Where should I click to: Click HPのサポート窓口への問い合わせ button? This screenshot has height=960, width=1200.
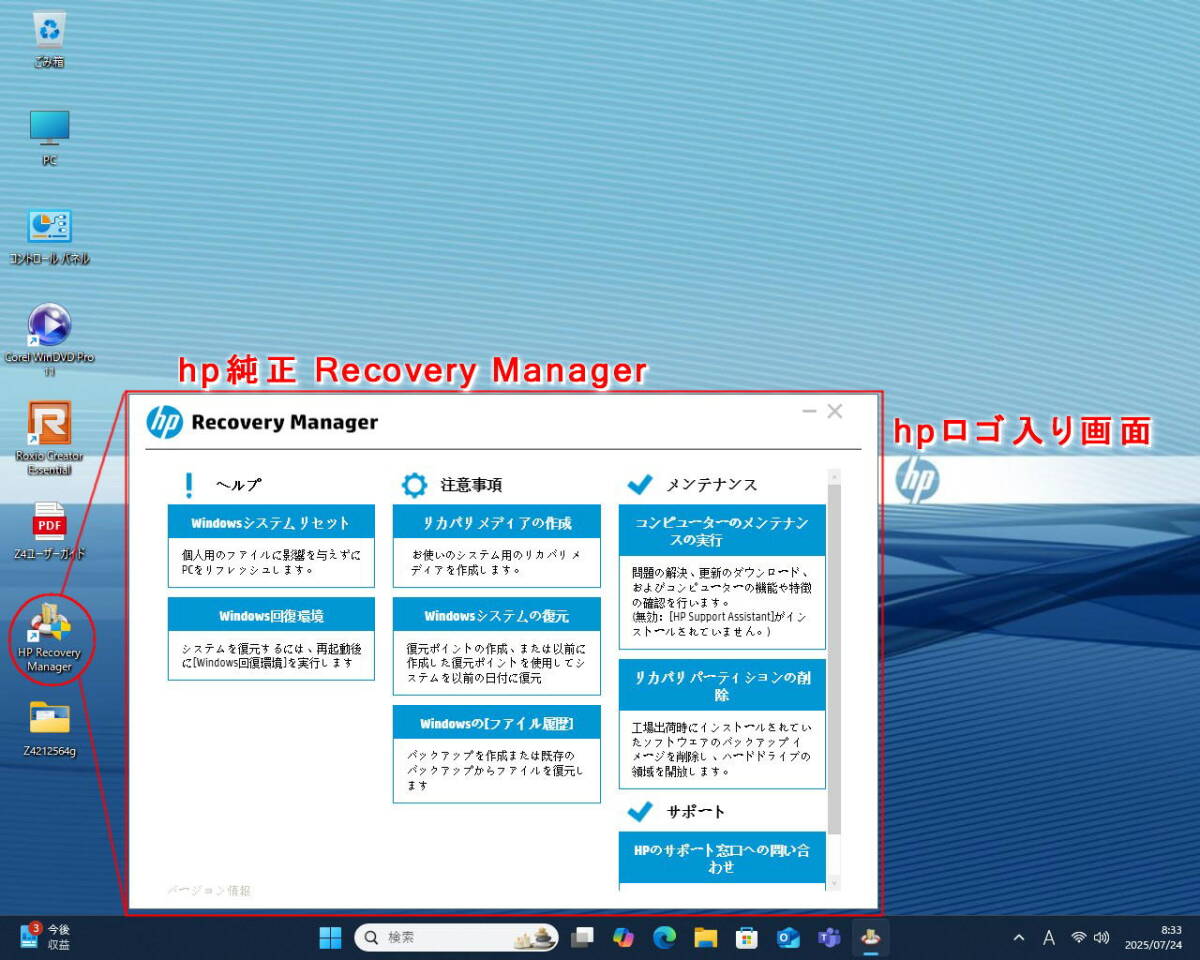722,857
